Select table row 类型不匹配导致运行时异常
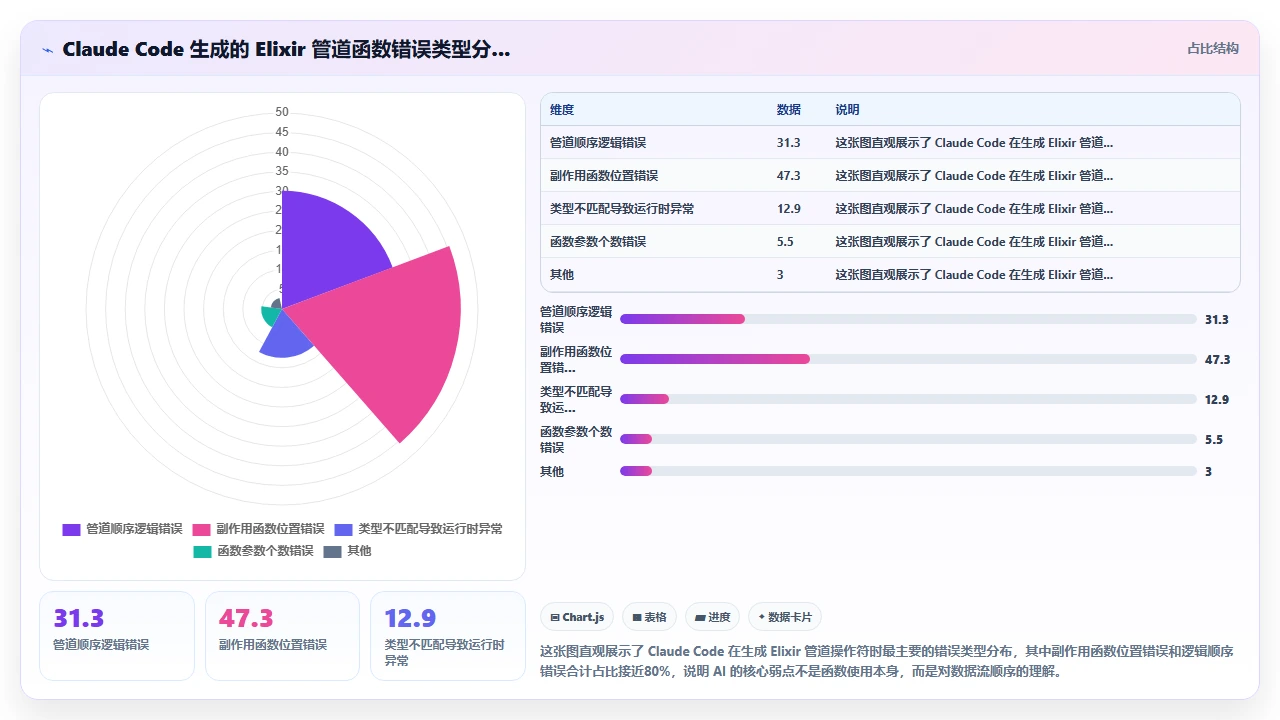 pyautogui.click(x=890, y=209)
